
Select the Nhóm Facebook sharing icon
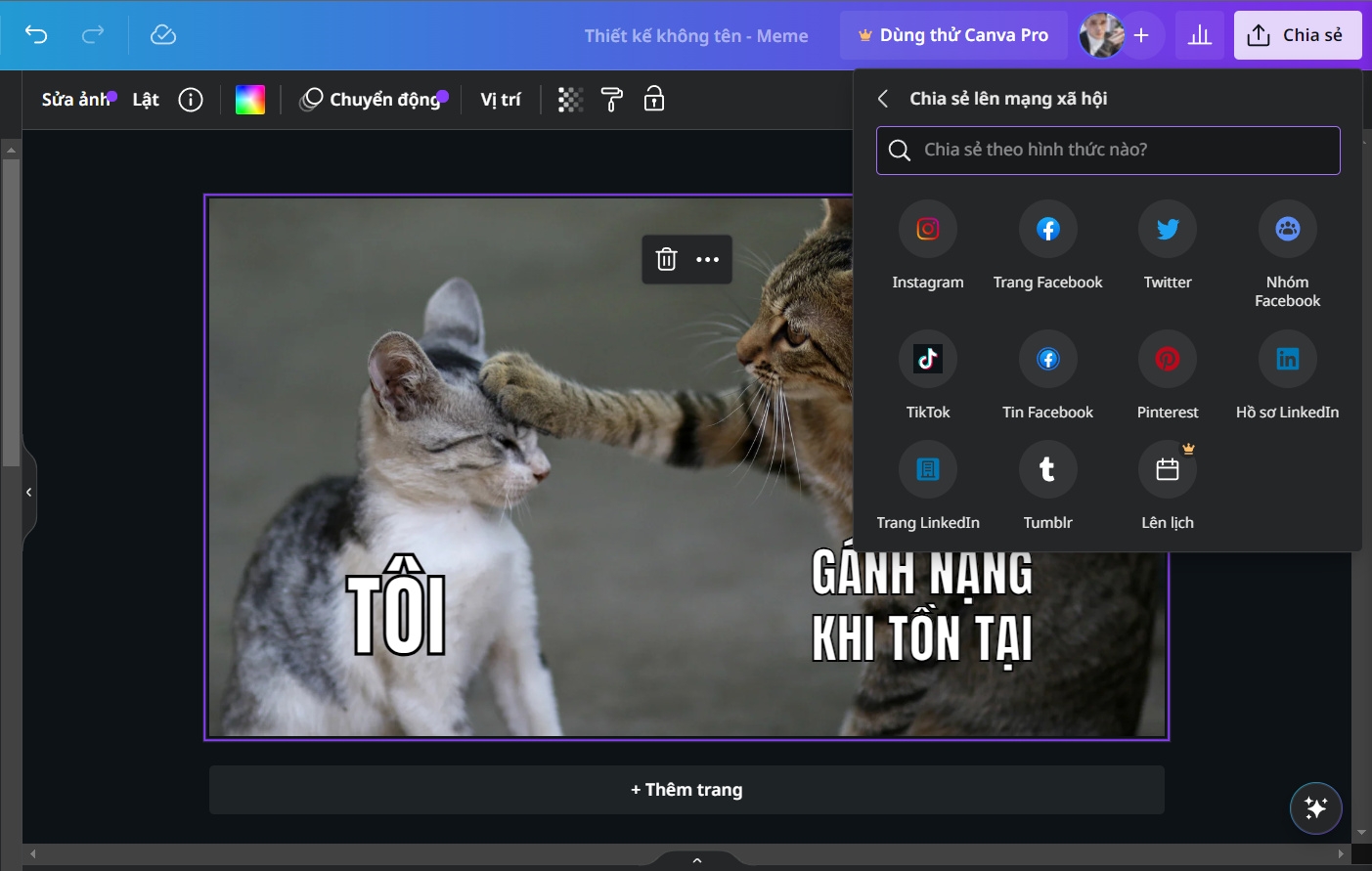pos(1287,228)
